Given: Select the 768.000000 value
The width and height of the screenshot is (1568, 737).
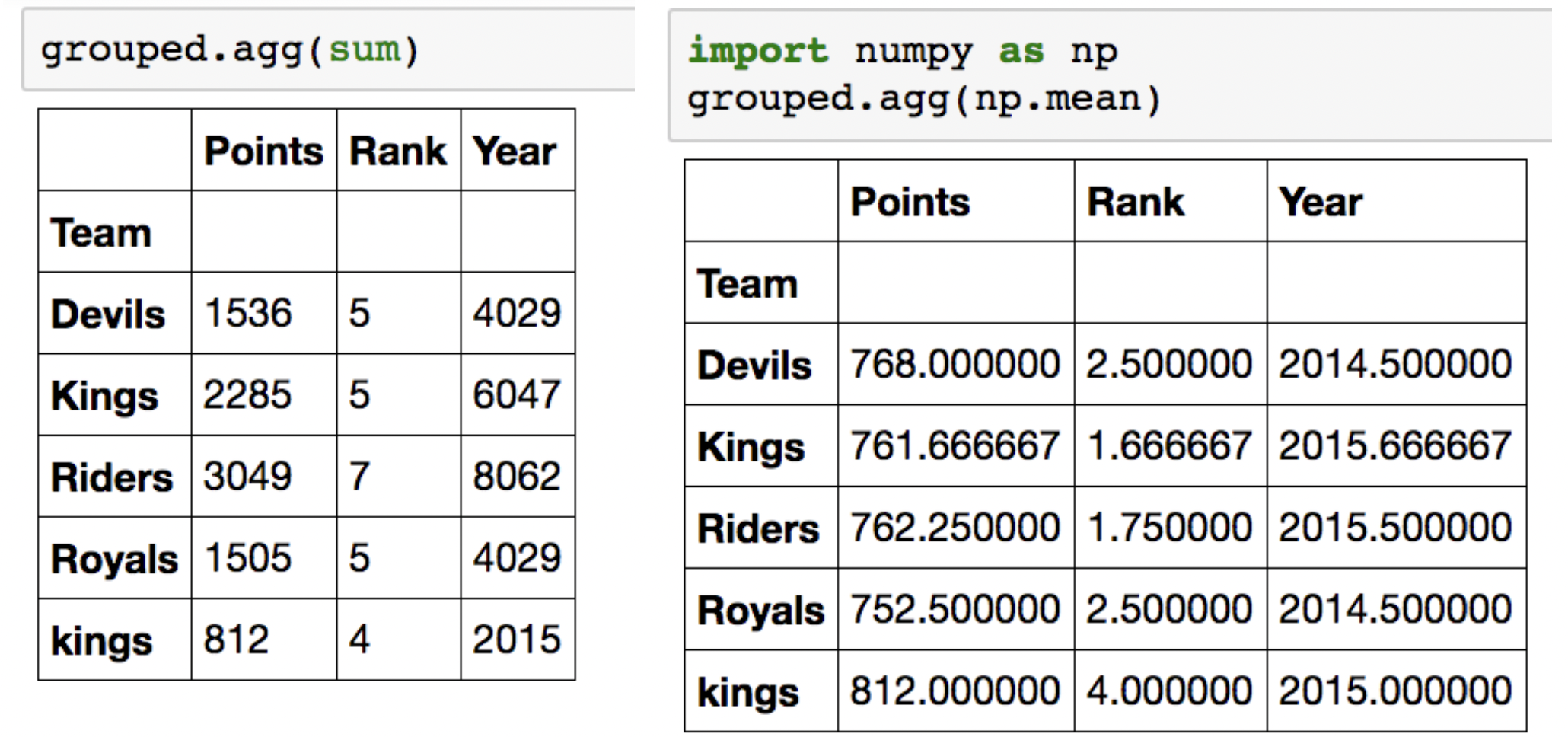Looking at the screenshot, I should 955,364.
